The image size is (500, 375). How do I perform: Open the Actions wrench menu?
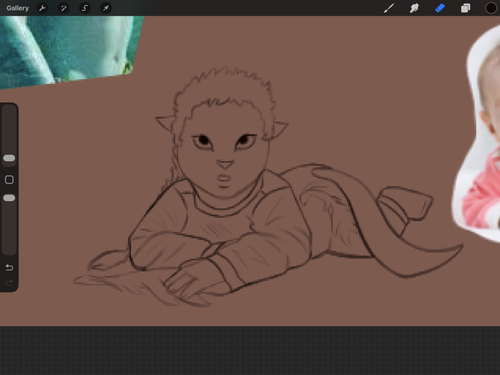tap(42, 8)
